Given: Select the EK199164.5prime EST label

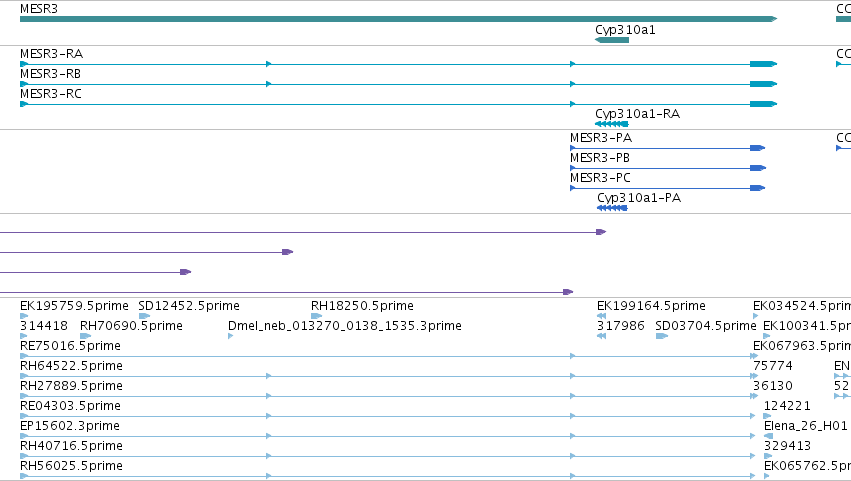Looking at the screenshot, I should 651,306.
